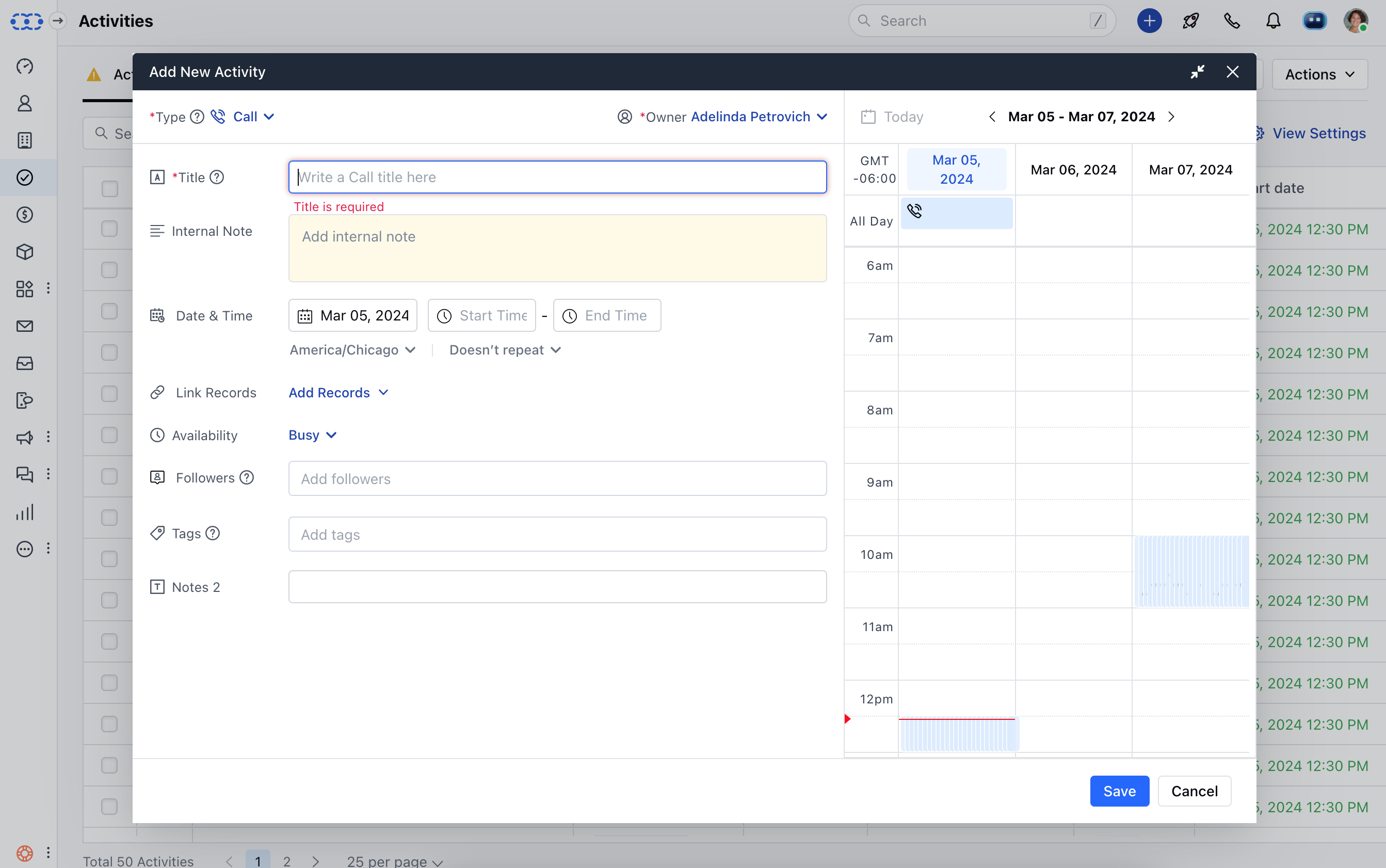Open the Doesn't repeat dropdown
Viewport: 1386px width, 868px height.
coord(504,349)
